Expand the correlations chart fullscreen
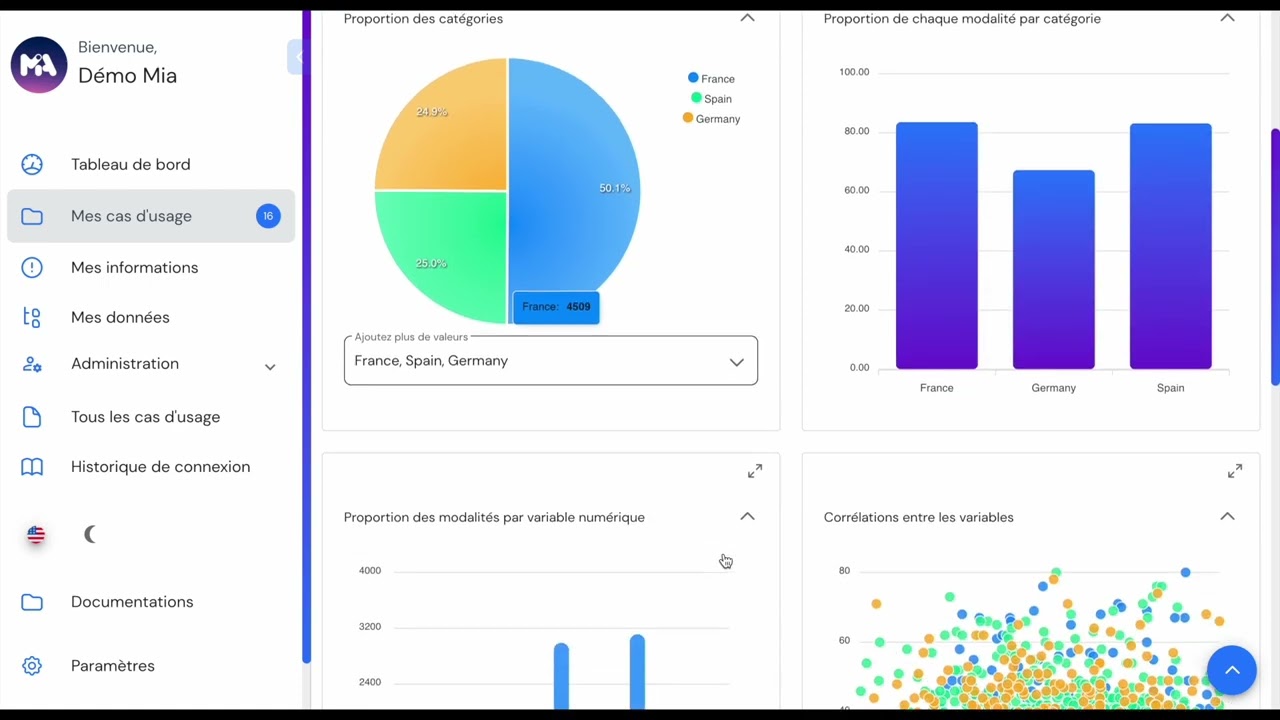Image resolution: width=1280 pixels, height=720 pixels. pos(1235,471)
